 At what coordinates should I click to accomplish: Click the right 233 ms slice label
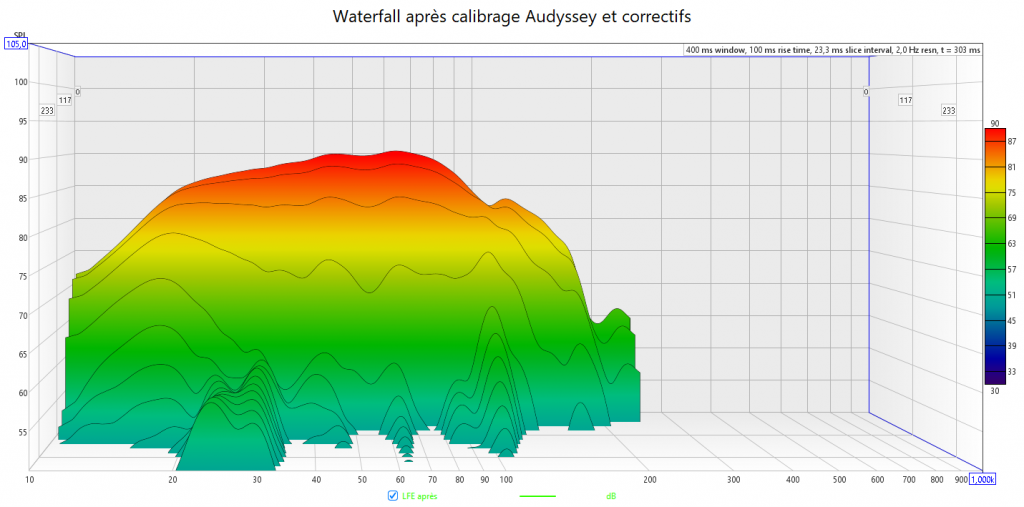click(948, 111)
